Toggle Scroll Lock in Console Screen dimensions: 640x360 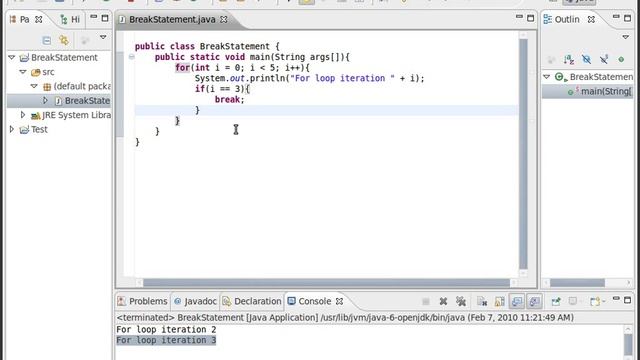(x=500, y=302)
